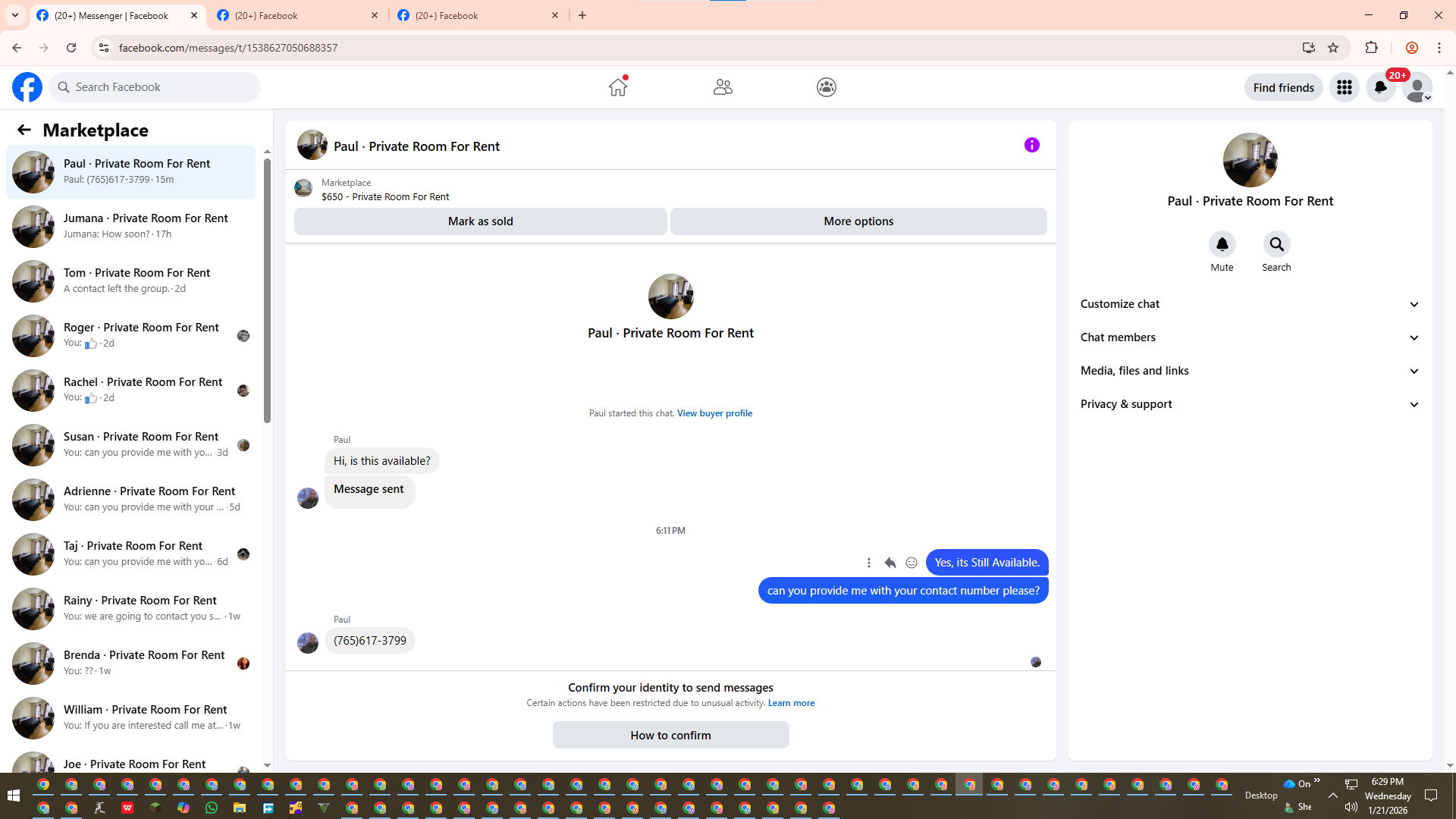Open the notifications bell icon
1456x819 pixels.
[x=1381, y=87]
